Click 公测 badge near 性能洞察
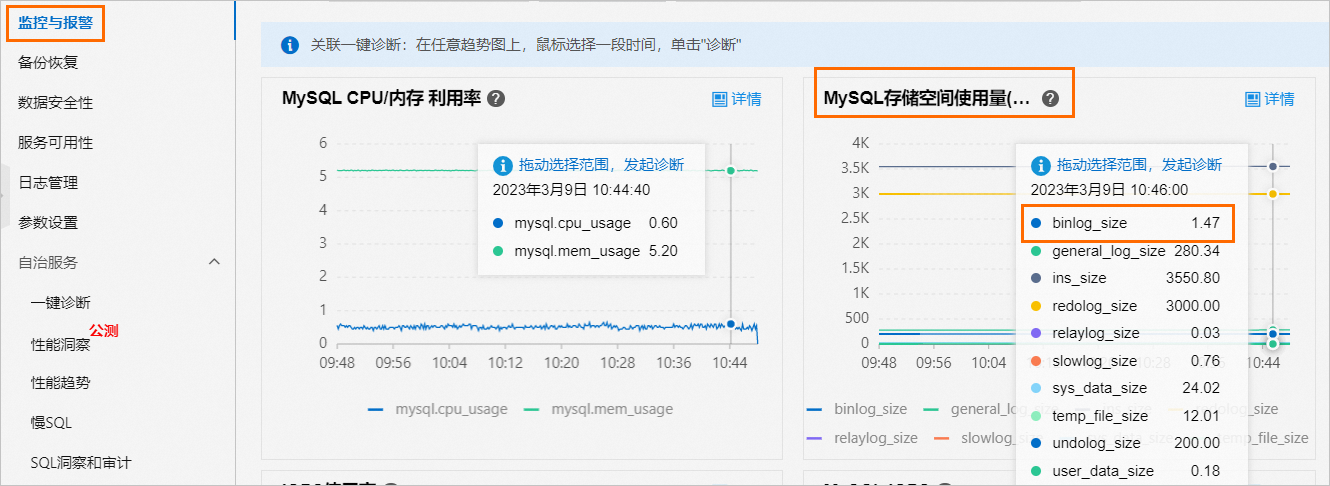This screenshot has width=1330, height=486. tap(104, 330)
